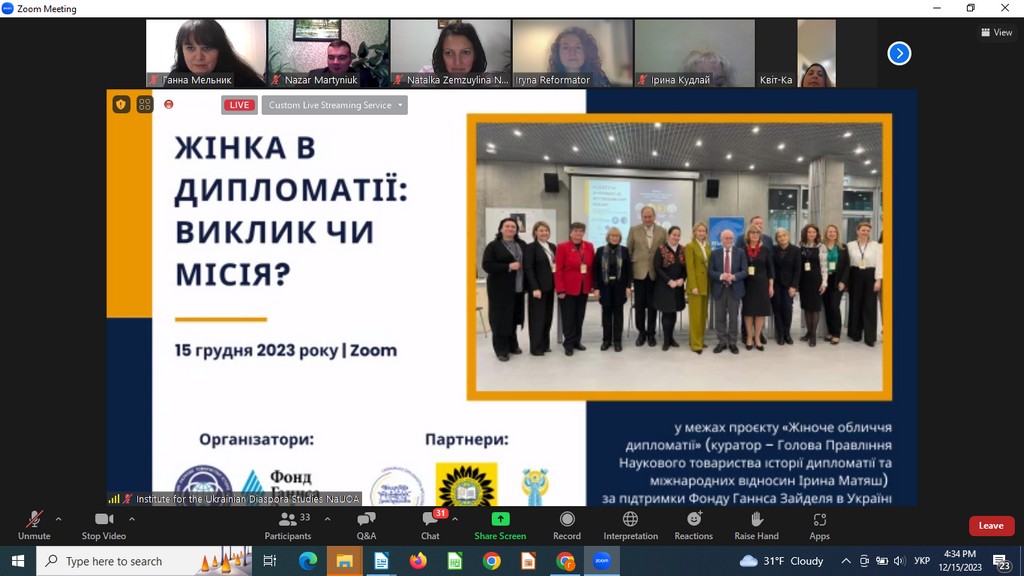The height and width of the screenshot is (576, 1024).
Task: Leave the meeting
Action: coord(991,526)
